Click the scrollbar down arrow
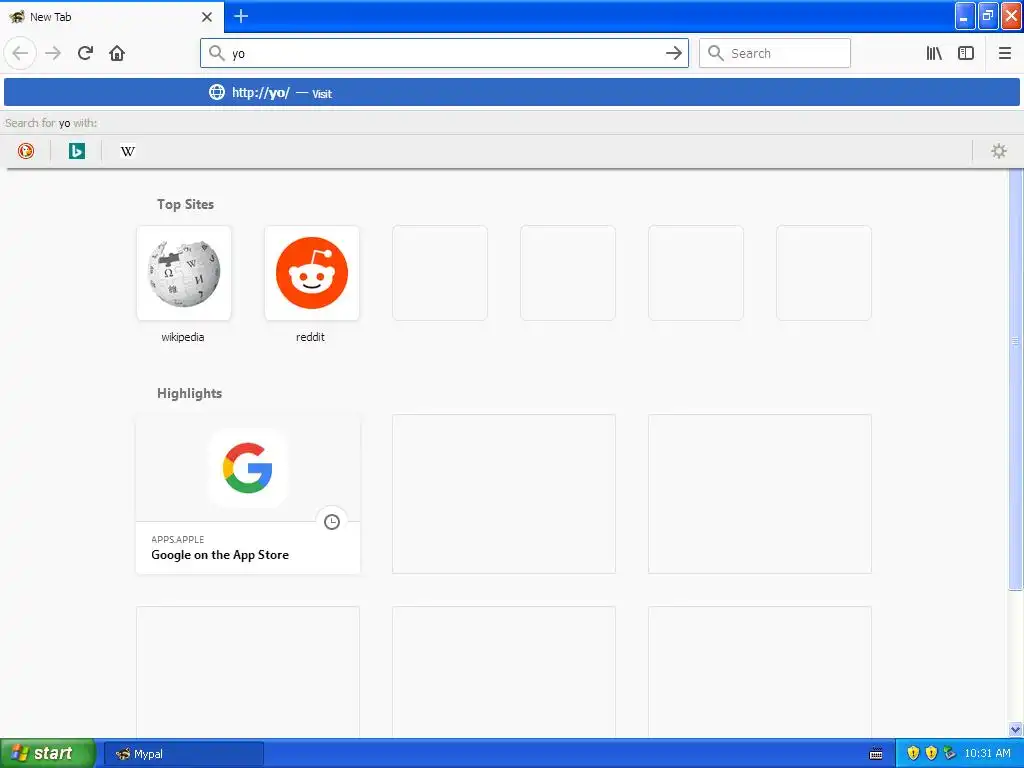The height and width of the screenshot is (768, 1024). pyautogui.click(x=1015, y=729)
